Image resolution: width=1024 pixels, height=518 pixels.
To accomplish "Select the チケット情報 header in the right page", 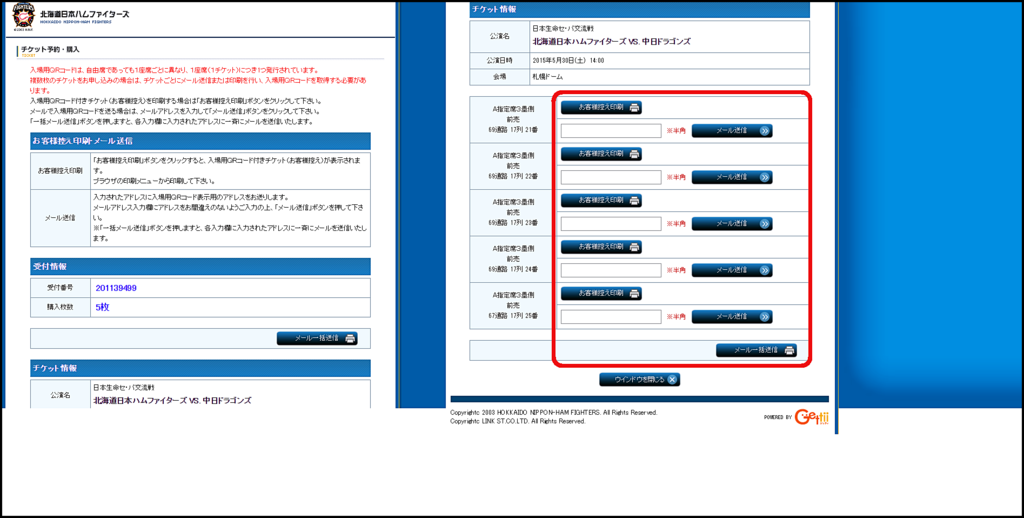I will (x=639, y=9).
